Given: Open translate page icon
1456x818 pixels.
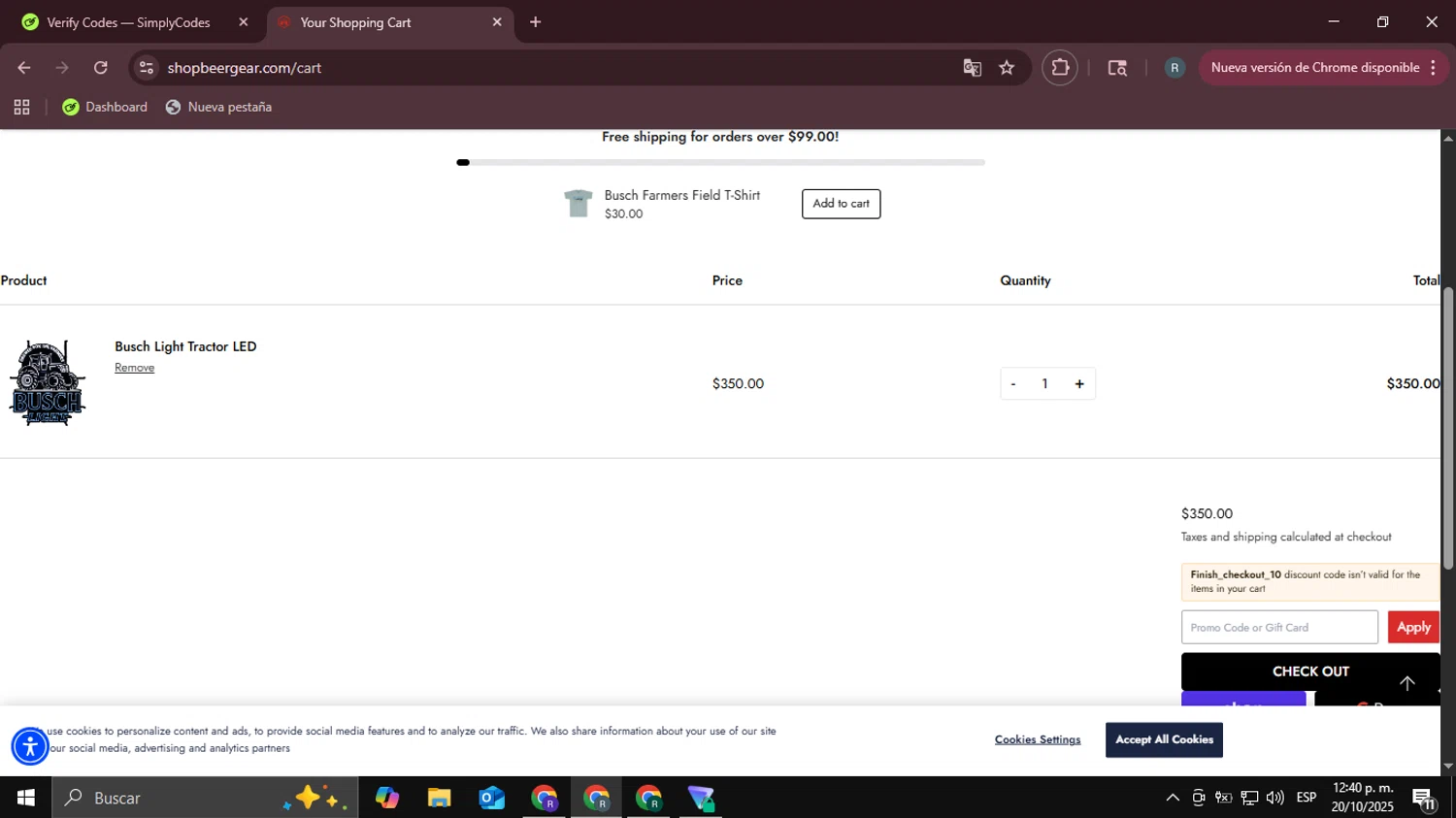Looking at the screenshot, I should pos(972,68).
